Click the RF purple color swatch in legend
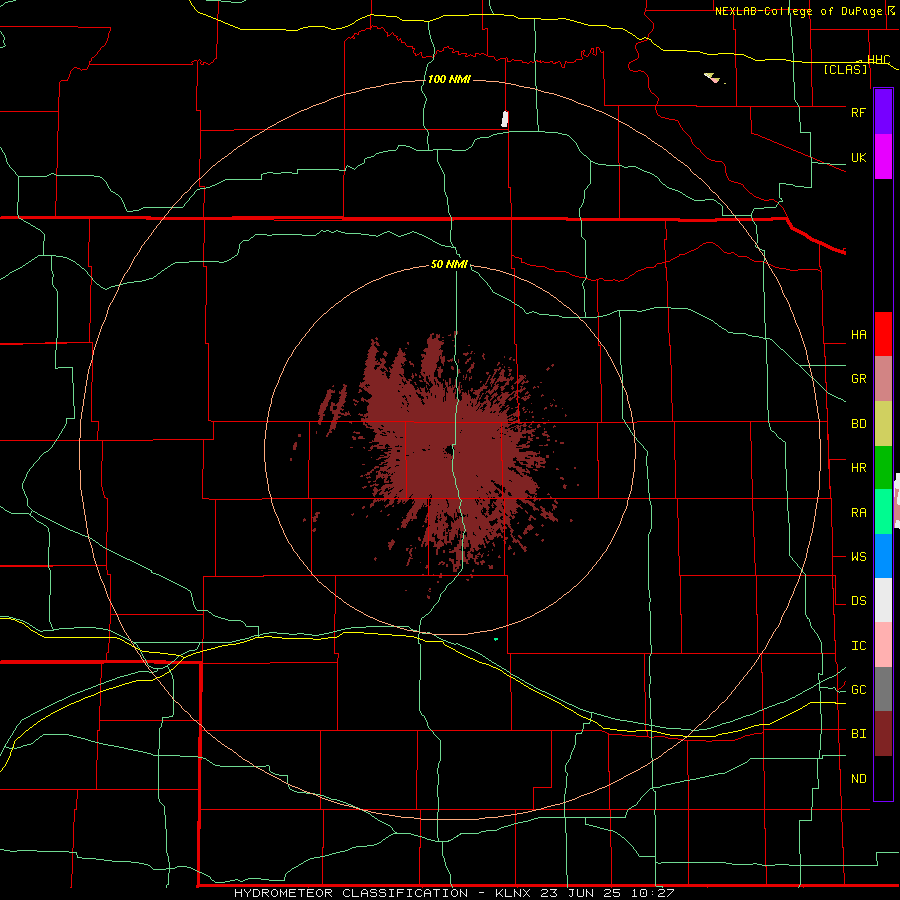Viewport: 900px width, 900px height. (883, 112)
